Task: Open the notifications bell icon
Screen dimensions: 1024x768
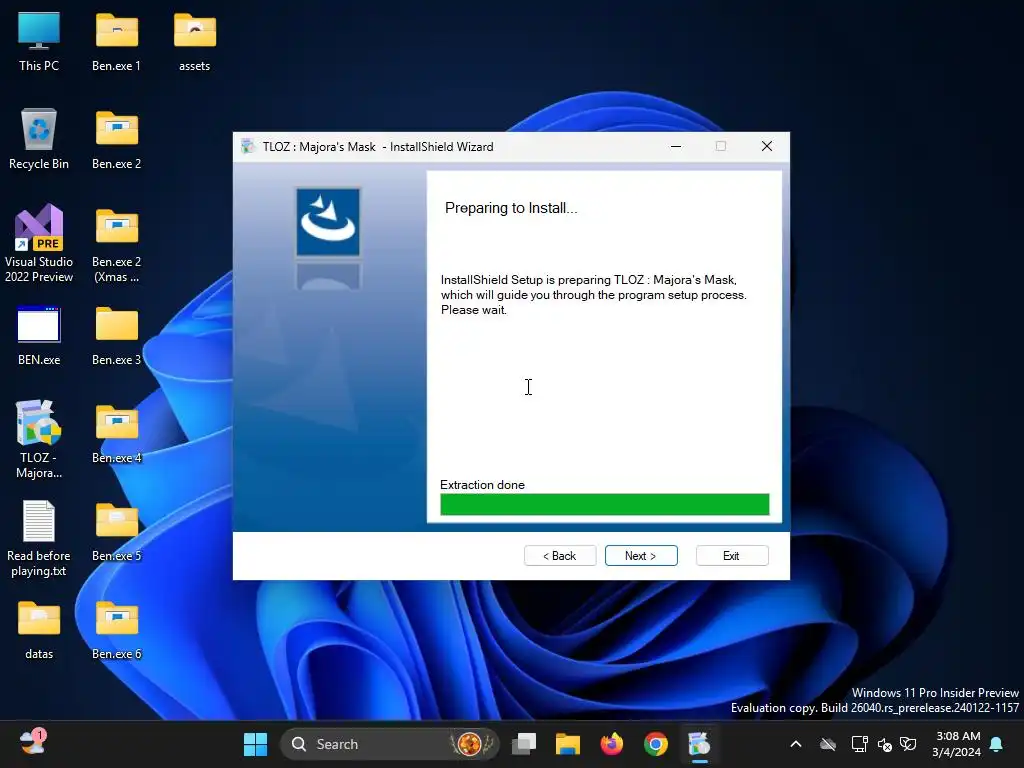Action: (996, 744)
